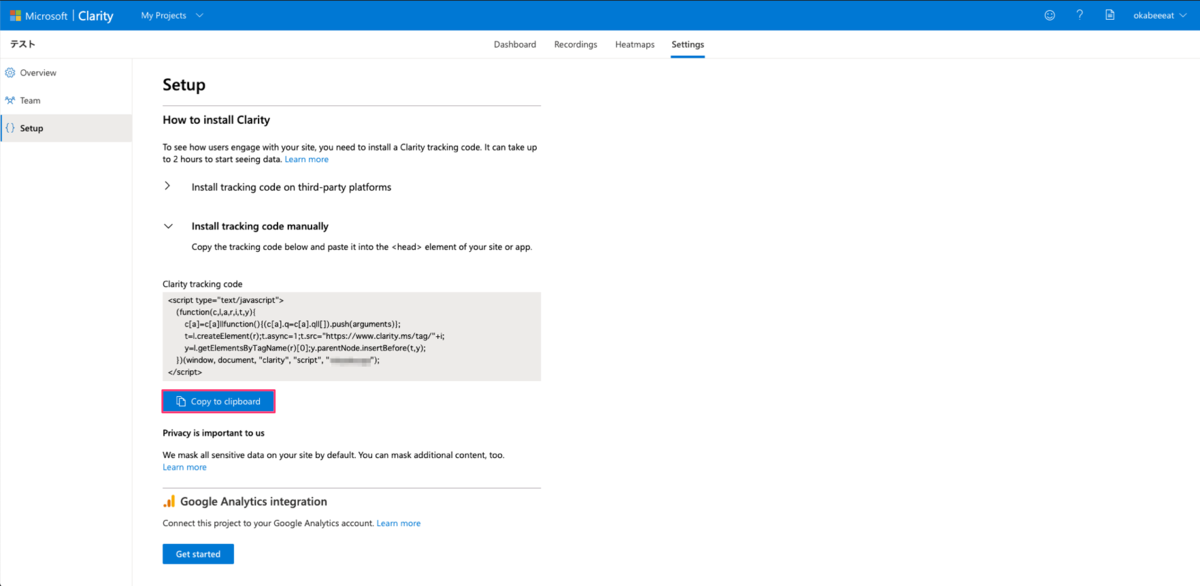Click the How to install Clarity heading
1200x586 pixels.
[217, 120]
